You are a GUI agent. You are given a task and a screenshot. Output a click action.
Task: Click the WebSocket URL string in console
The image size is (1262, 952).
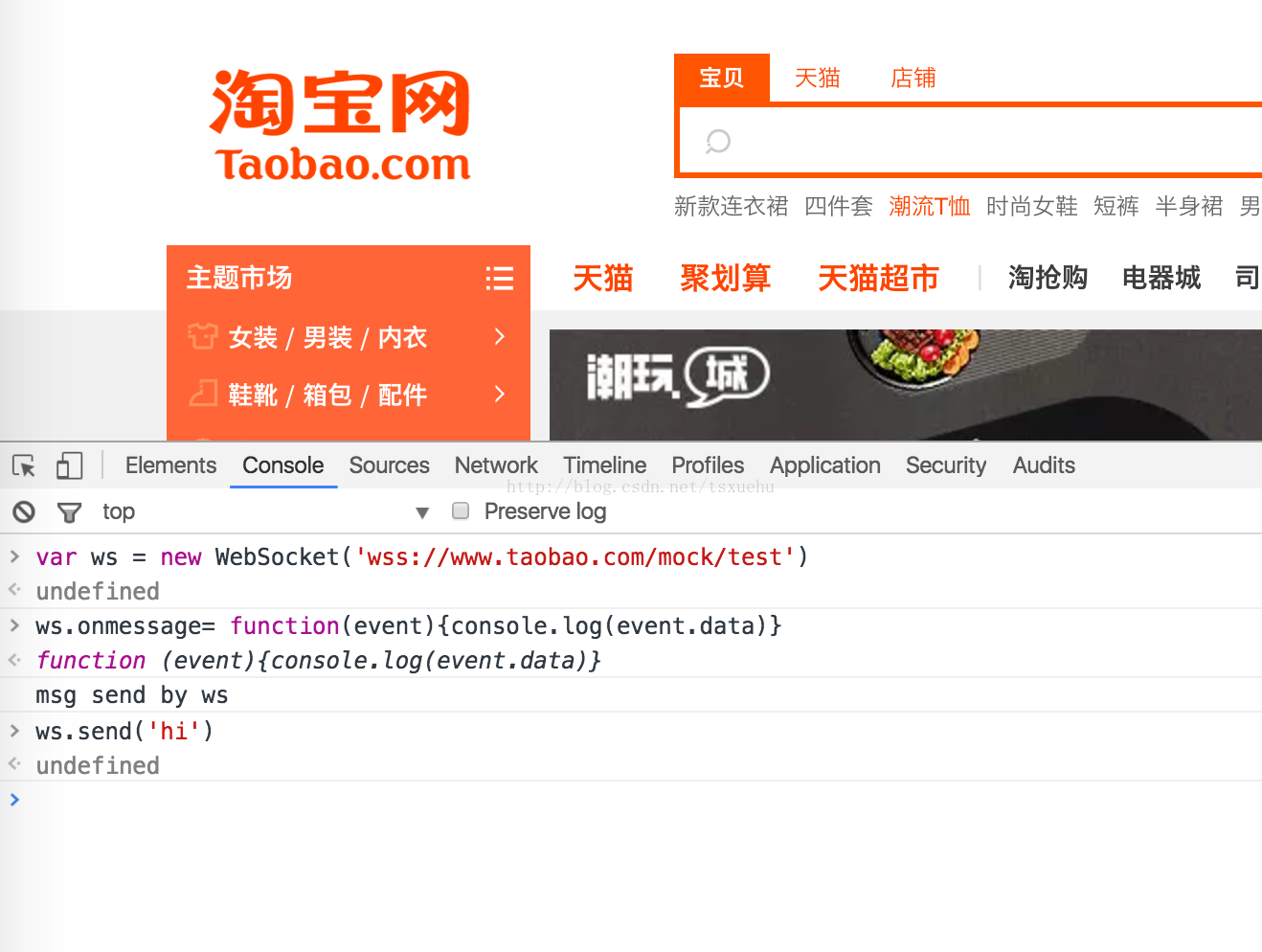tap(575, 557)
